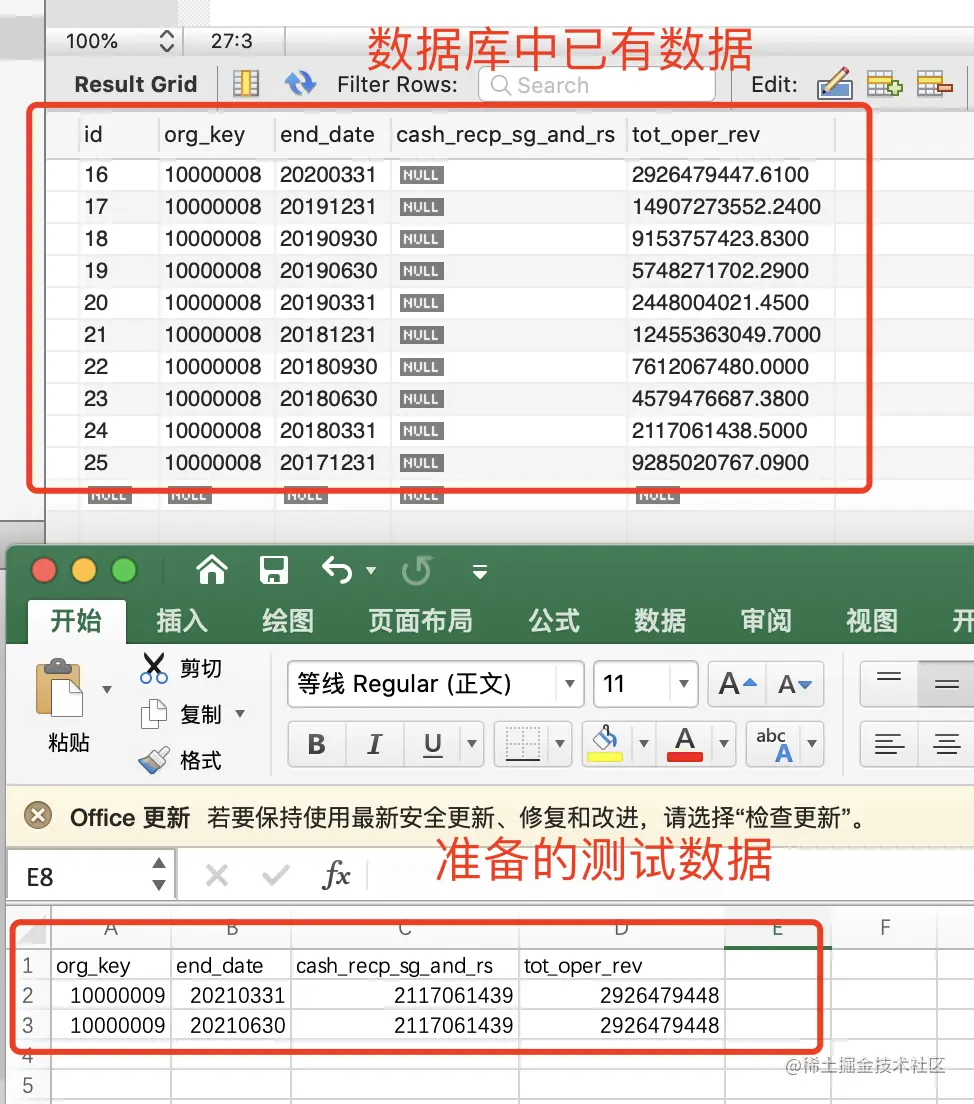Change the 100% zoom stepper
974x1104 pixels.
click(166, 41)
